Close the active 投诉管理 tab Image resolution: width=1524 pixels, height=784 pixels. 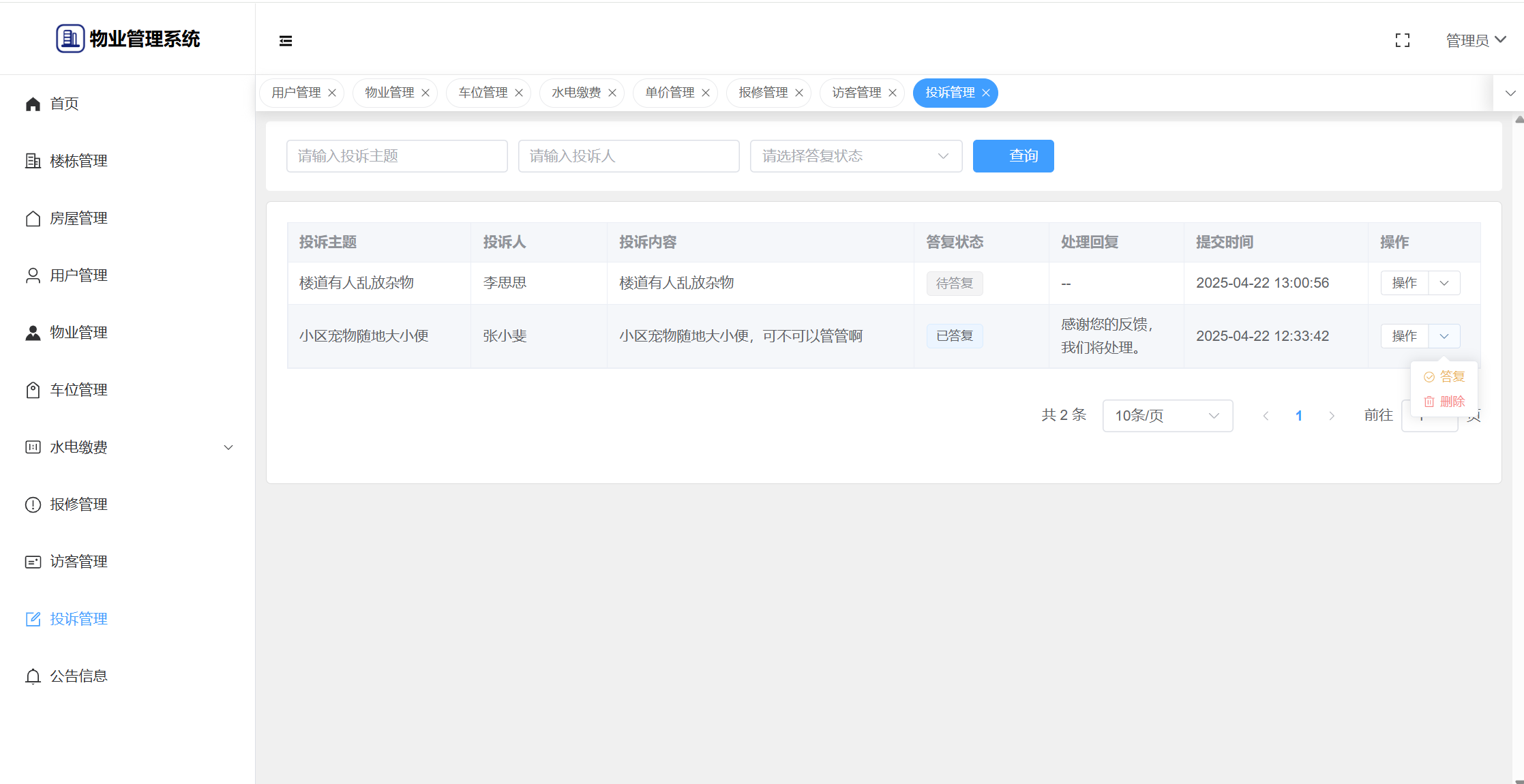pos(986,93)
